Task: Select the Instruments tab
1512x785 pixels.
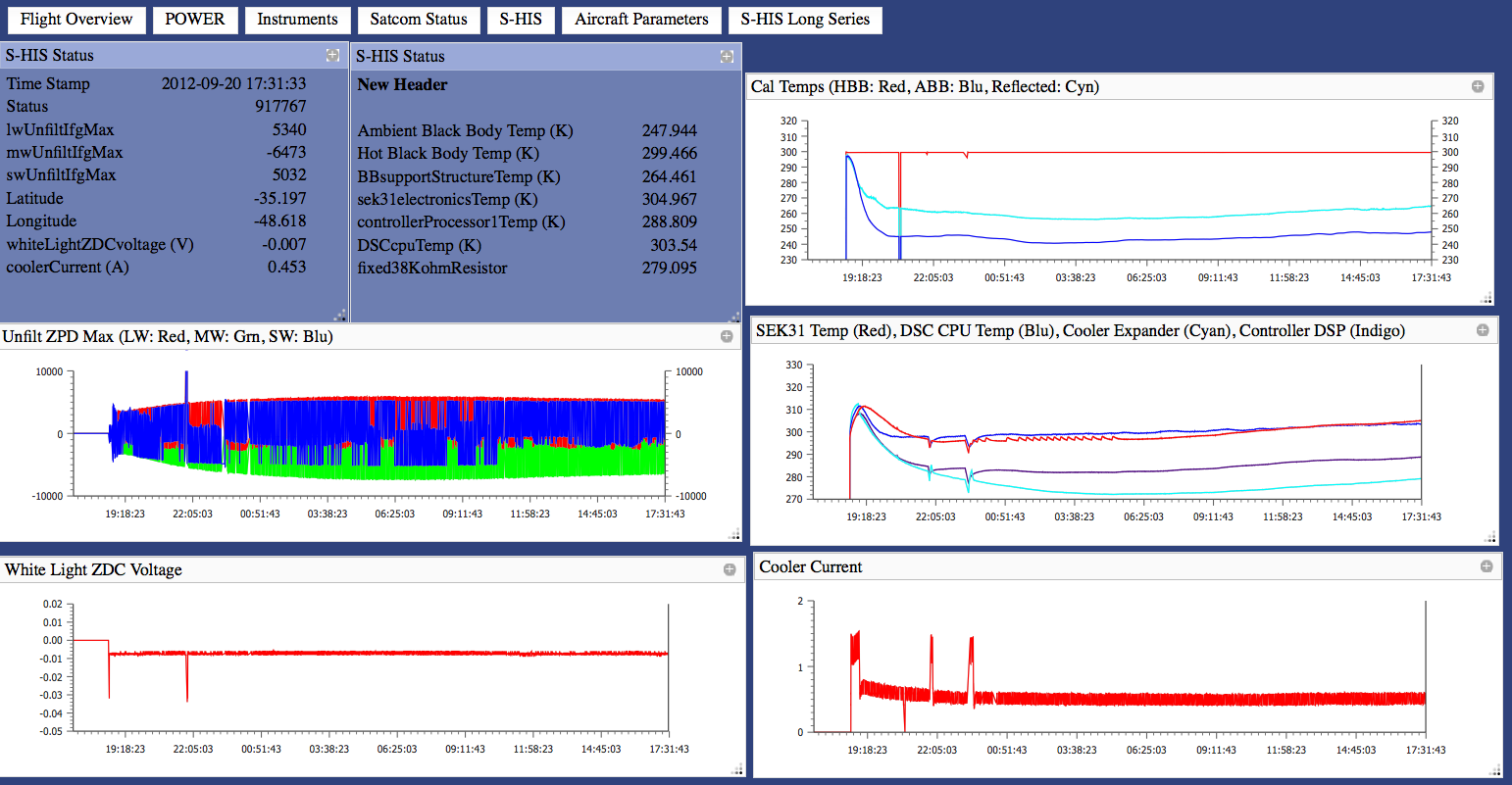Action: click(297, 20)
